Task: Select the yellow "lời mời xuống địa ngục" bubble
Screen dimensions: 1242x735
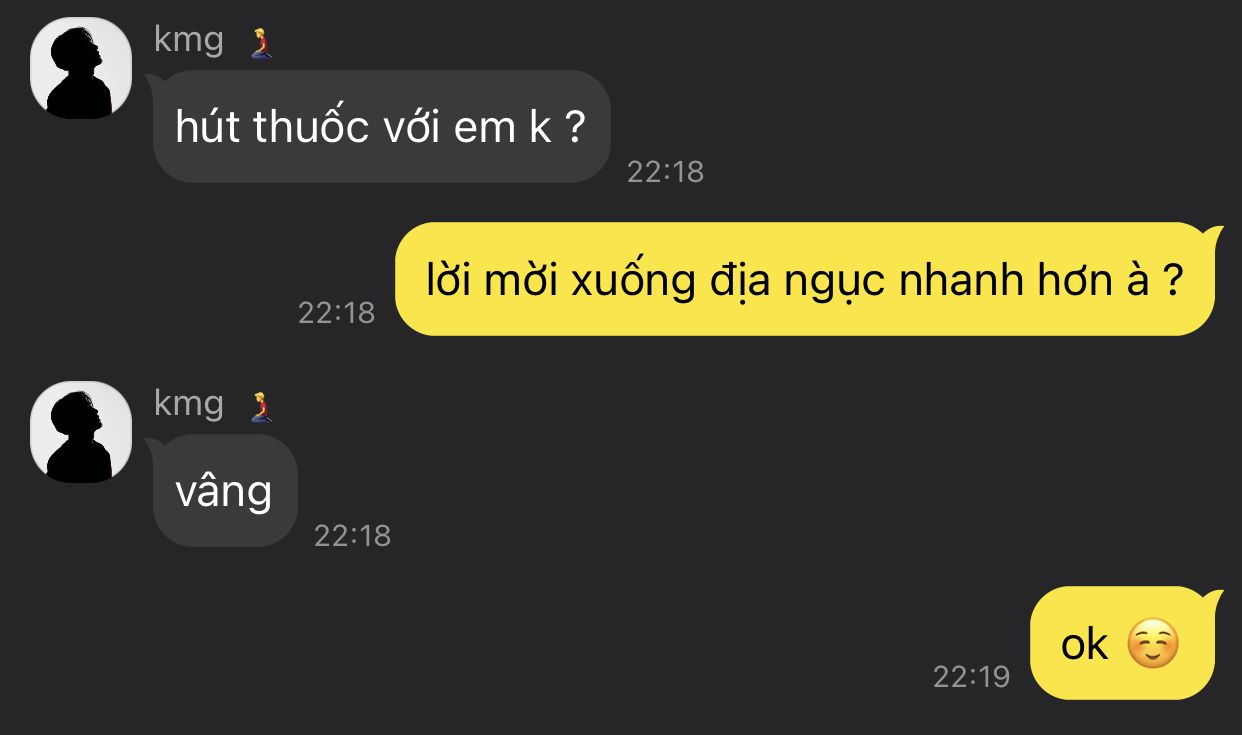Action: click(x=805, y=279)
